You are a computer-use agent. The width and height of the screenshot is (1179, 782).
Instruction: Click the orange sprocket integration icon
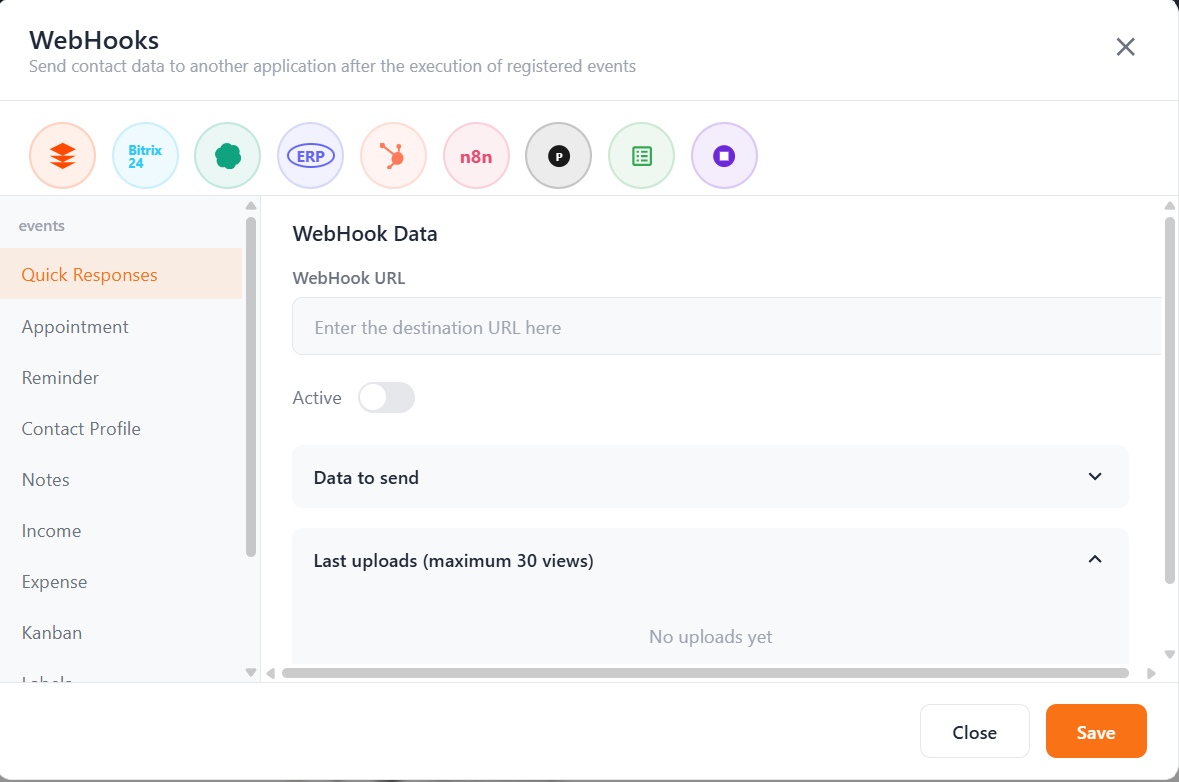pos(393,155)
